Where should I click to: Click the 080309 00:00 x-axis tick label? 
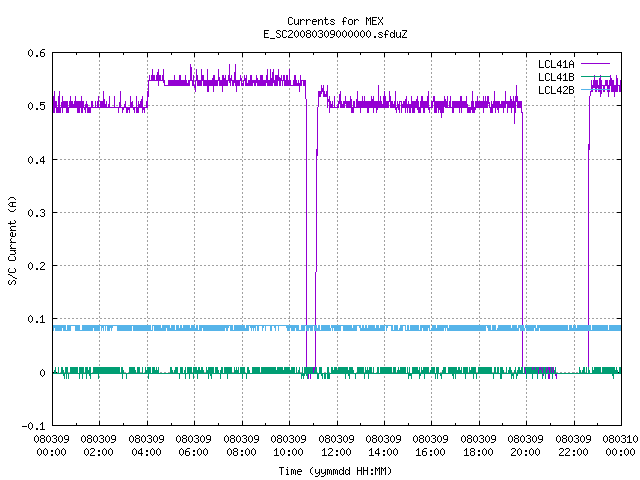click(x=51, y=445)
